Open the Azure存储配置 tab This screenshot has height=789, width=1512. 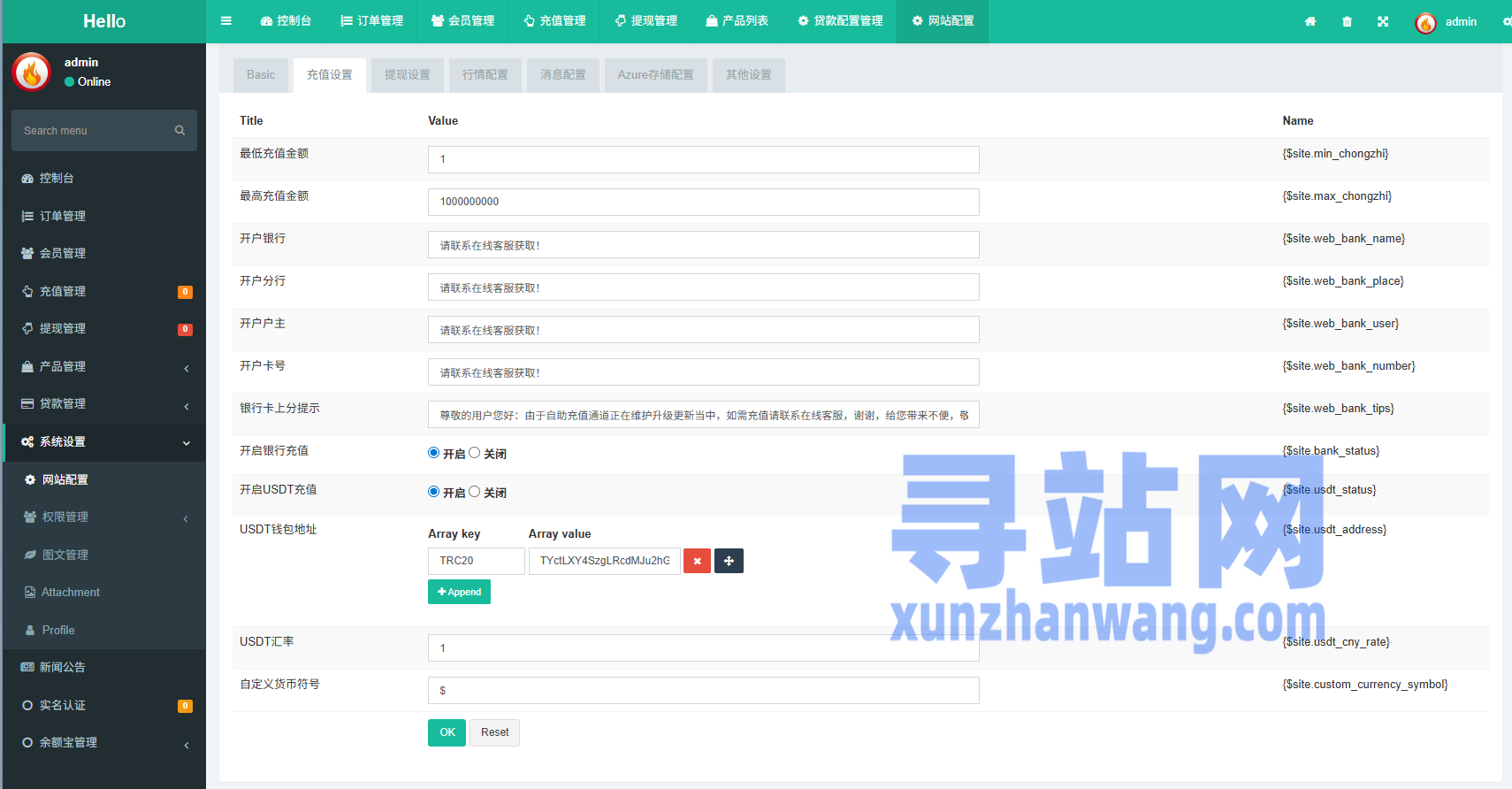pos(656,75)
